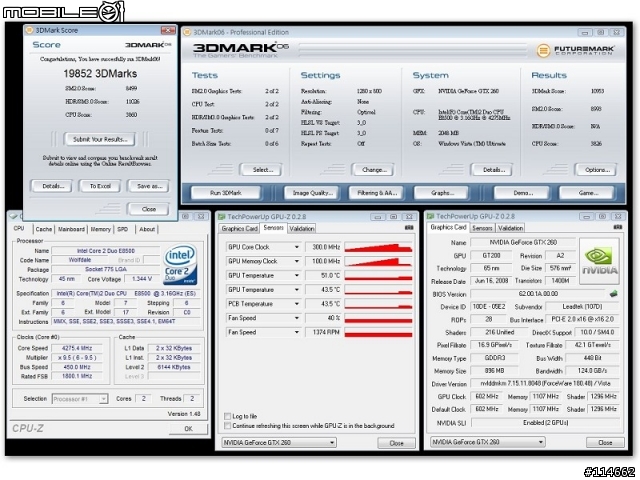Screen dimensions: 640x480
Task: Close the 3DMark Score window with red X
Action: [x=168, y=30]
